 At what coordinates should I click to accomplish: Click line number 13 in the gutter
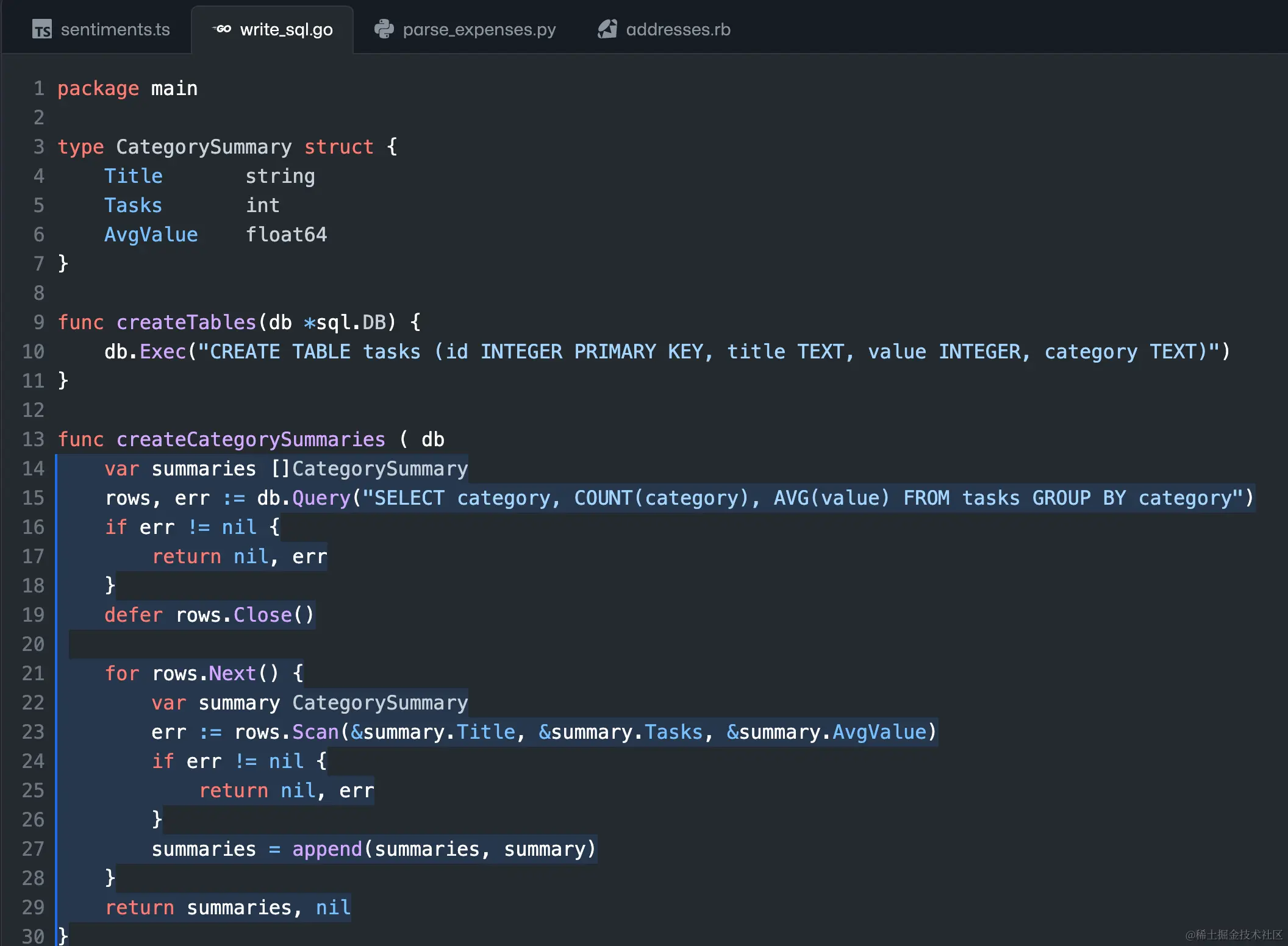point(34,439)
